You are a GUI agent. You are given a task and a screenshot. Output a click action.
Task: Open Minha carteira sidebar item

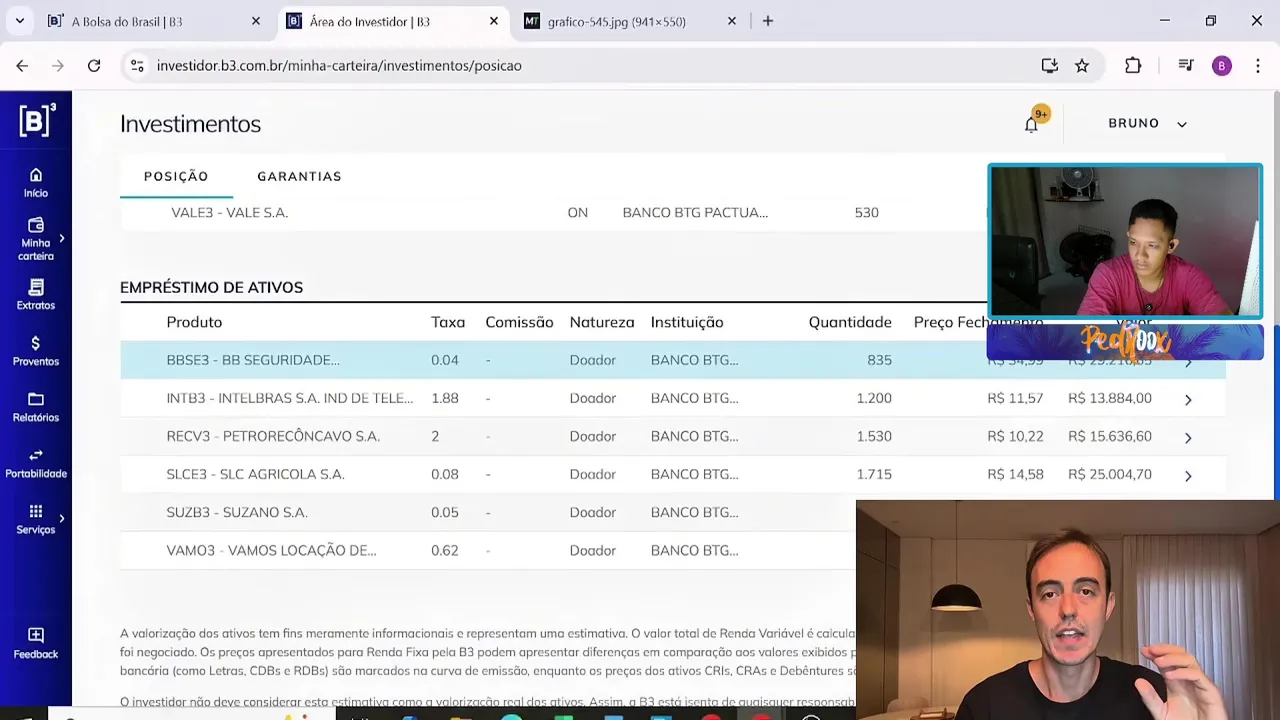(36, 240)
